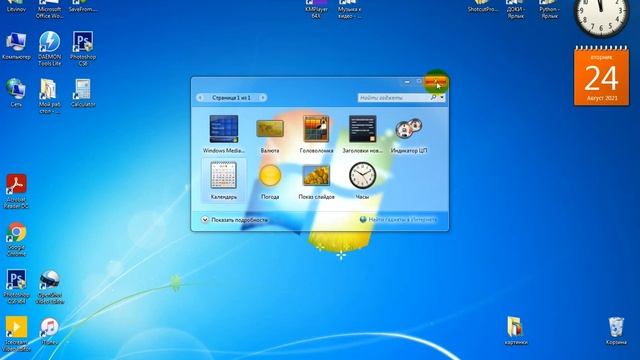Select the Windows Media gadget

pos(224,134)
